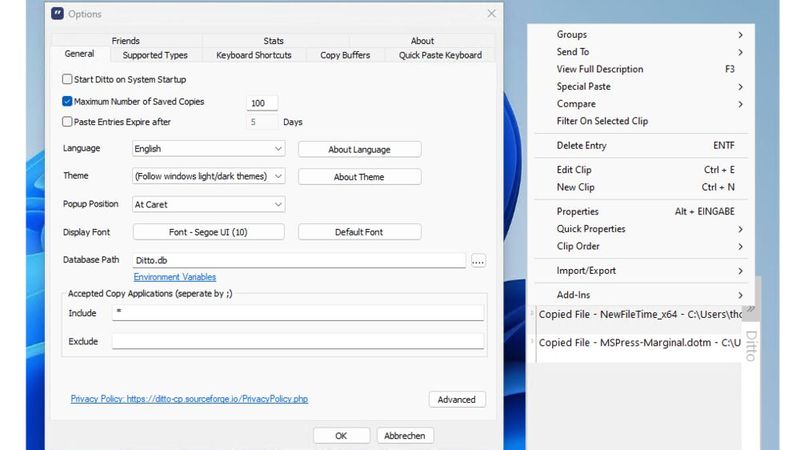Select Delete Entry in the context menu
This screenshot has height=450, width=800.
coord(581,146)
